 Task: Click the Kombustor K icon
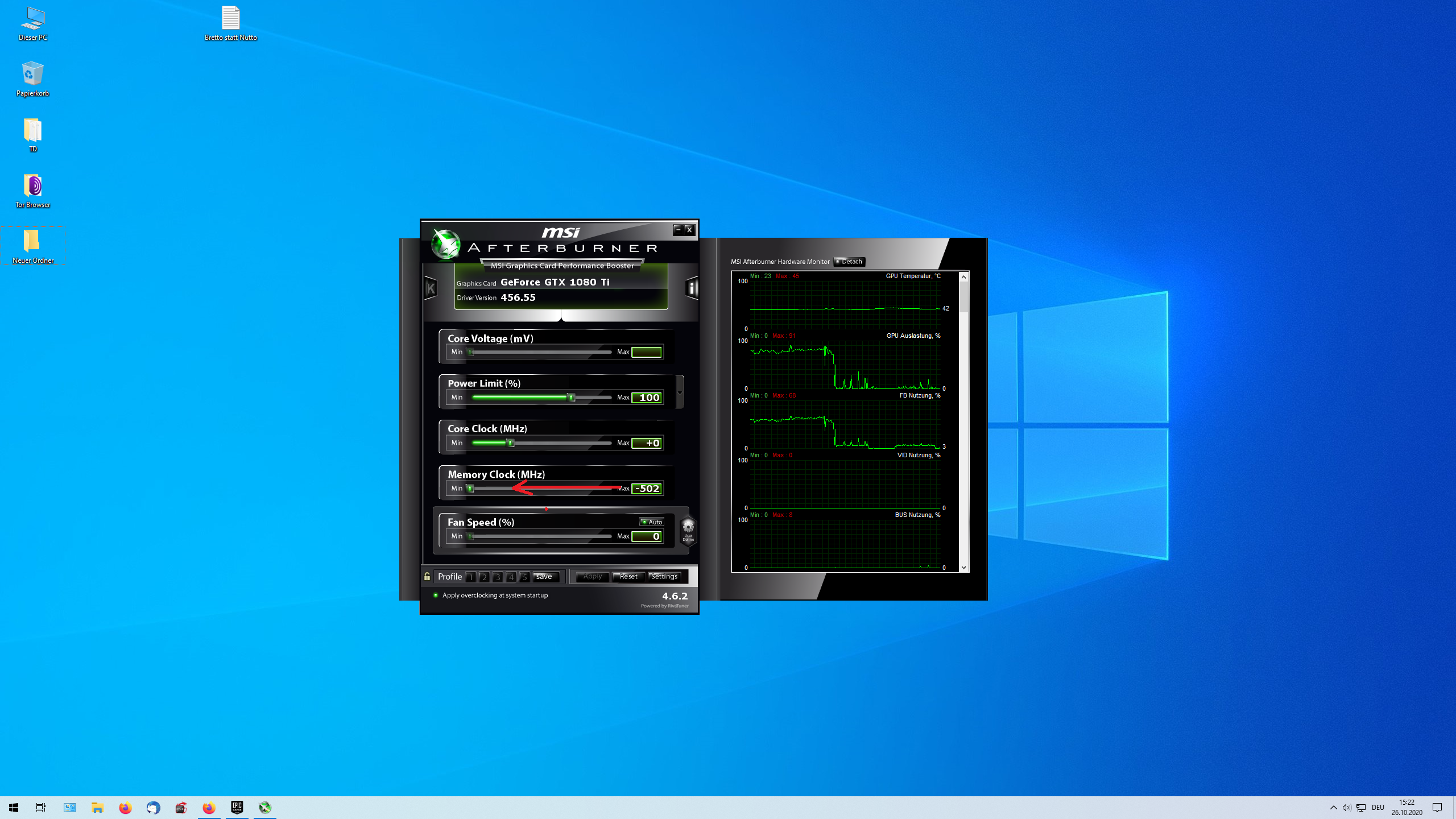[431, 288]
